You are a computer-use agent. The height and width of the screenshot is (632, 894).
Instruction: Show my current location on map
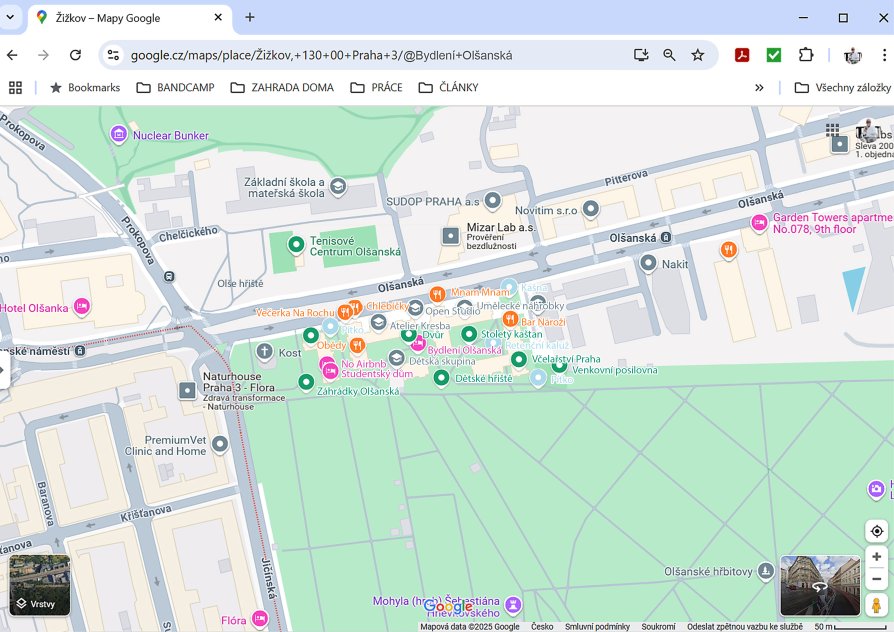pyautogui.click(x=877, y=531)
